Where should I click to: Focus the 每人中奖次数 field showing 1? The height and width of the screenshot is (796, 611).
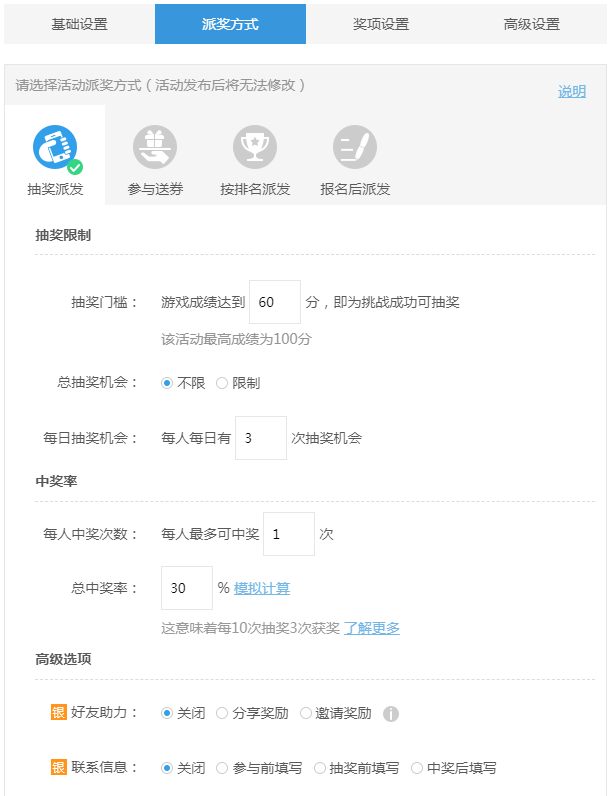coord(289,534)
